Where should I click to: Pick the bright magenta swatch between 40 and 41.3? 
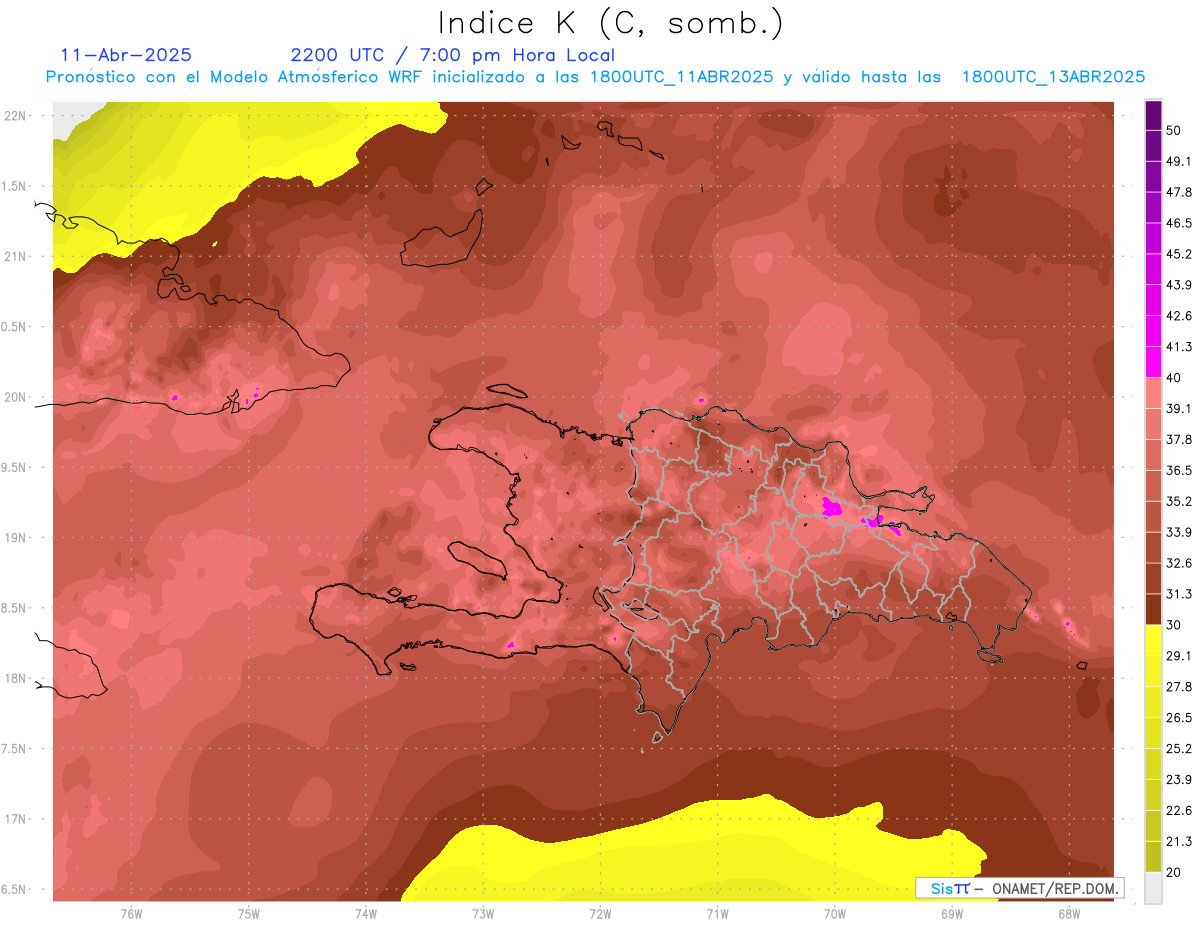tap(1153, 362)
